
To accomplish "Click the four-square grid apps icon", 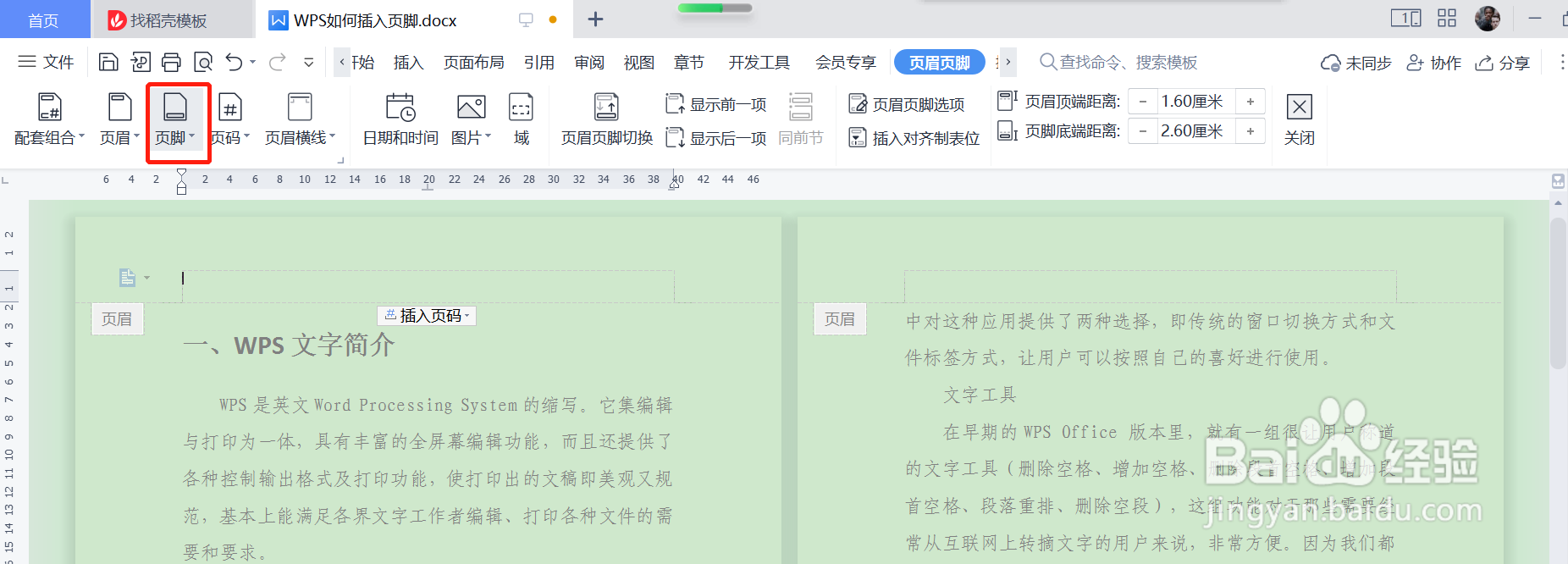I will (x=1447, y=18).
